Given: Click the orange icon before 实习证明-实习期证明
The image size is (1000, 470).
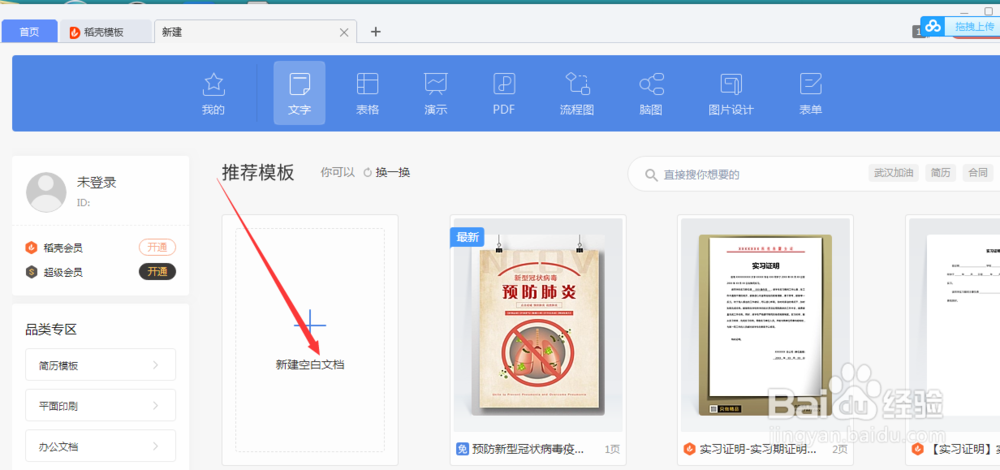Looking at the screenshot, I should coord(689,449).
